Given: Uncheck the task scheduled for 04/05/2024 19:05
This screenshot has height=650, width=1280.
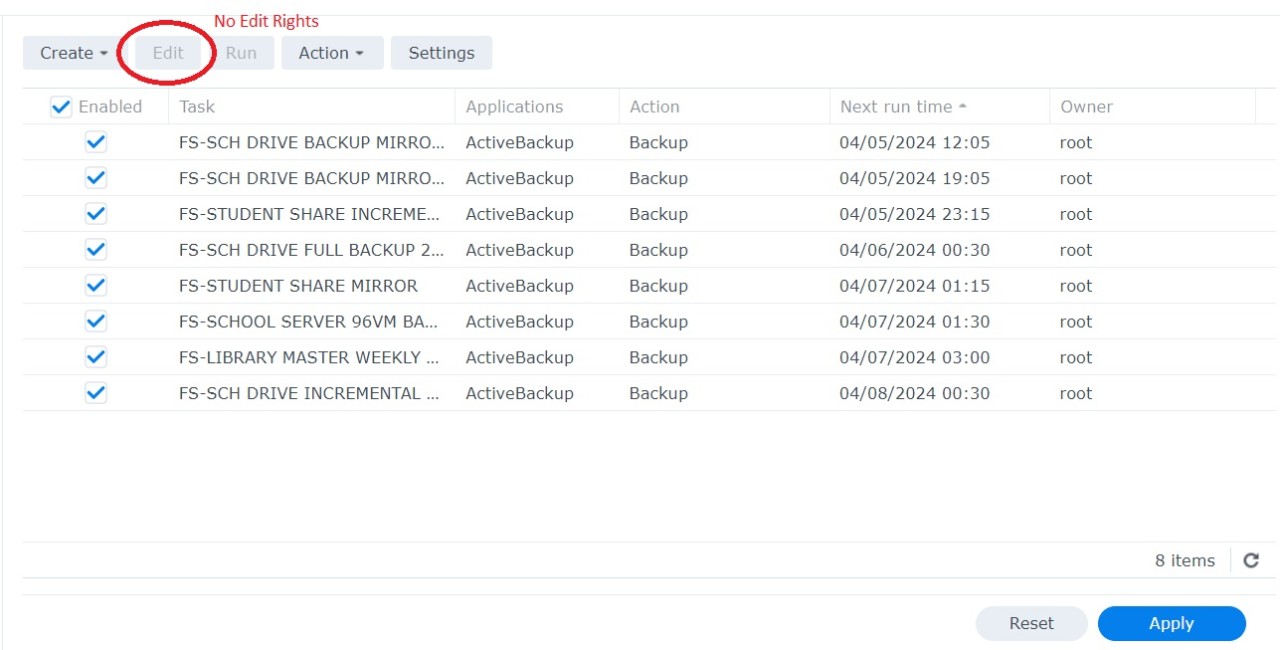Looking at the screenshot, I should [x=96, y=178].
